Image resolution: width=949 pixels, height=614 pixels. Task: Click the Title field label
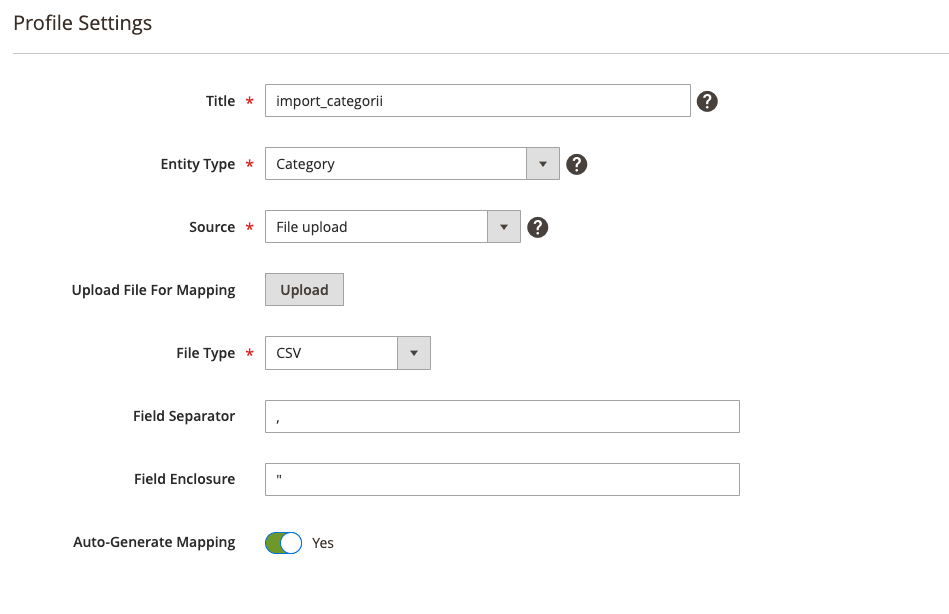220,101
